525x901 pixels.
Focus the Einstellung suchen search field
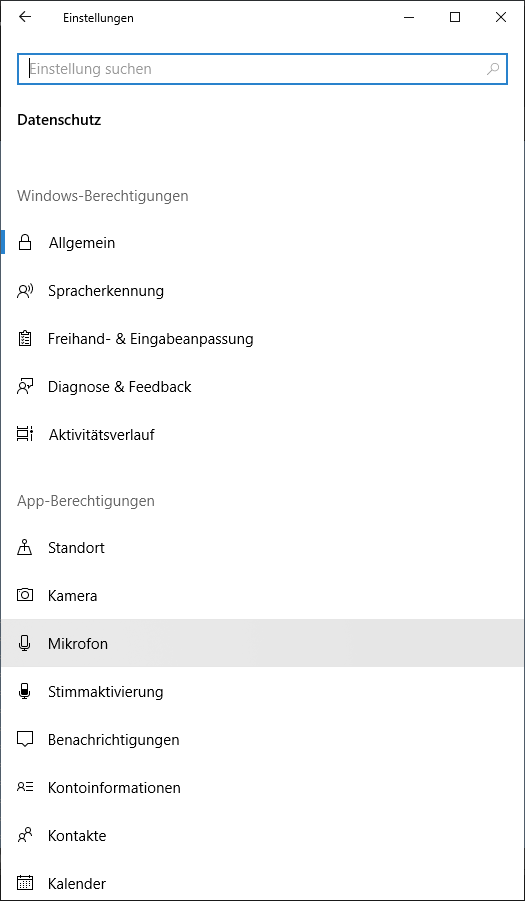[x=262, y=69]
